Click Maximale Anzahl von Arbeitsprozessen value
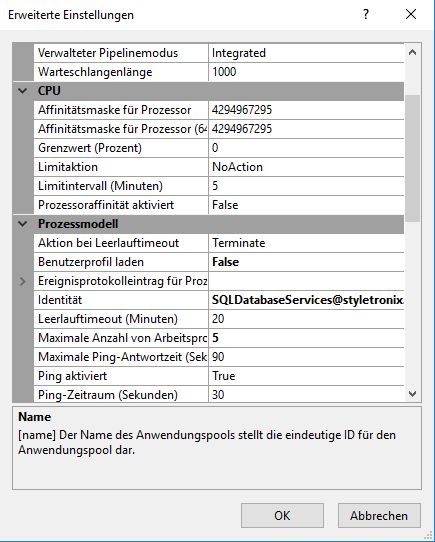Image resolution: width=435 pixels, height=542 pixels. pos(306,338)
